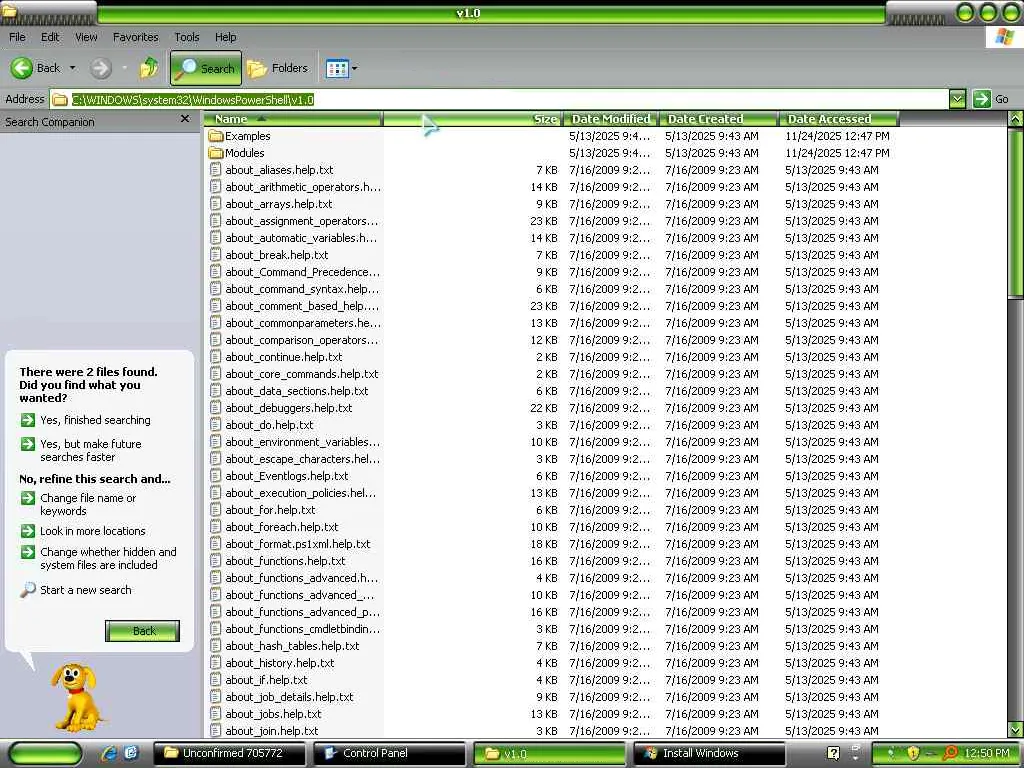Click the Search Companion Back button
The image size is (1024, 768).
(x=142, y=631)
